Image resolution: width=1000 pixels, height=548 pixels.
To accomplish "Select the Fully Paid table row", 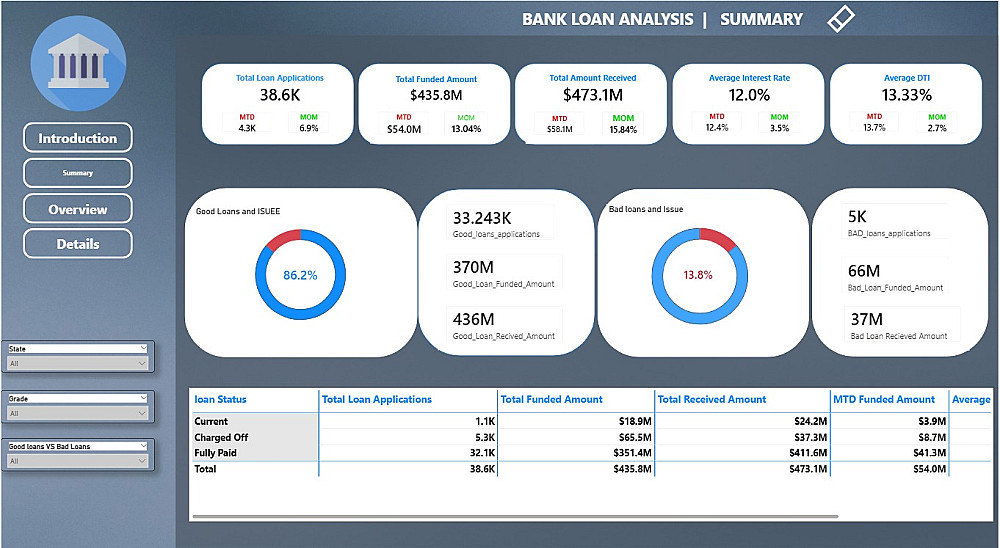I will pos(215,452).
